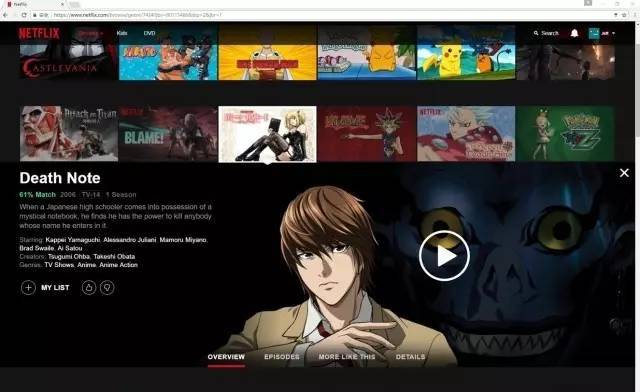Image resolution: width=640 pixels, height=392 pixels.
Task: Close the Death Note details panel
Action: 624,173
